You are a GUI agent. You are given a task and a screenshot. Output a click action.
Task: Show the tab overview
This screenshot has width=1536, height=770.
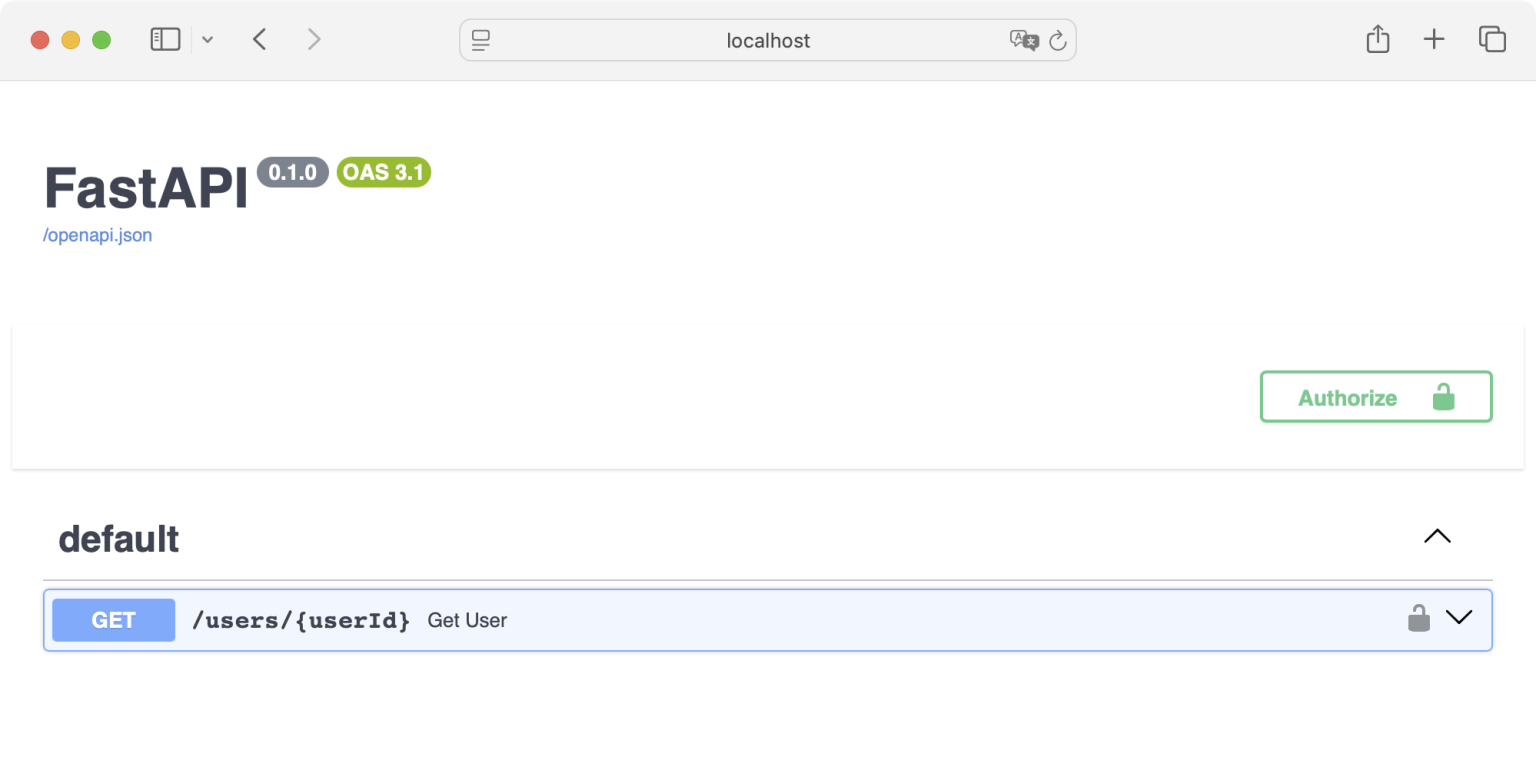tap(1492, 40)
